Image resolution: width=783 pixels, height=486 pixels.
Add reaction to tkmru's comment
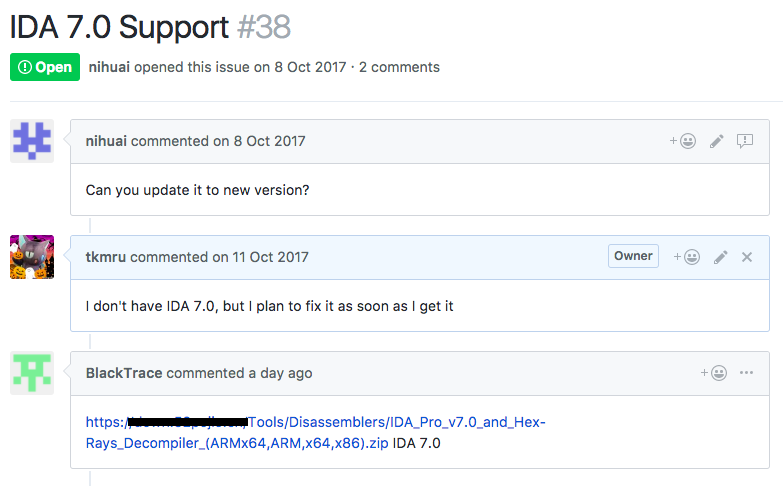pyautogui.click(x=687, y=257)
